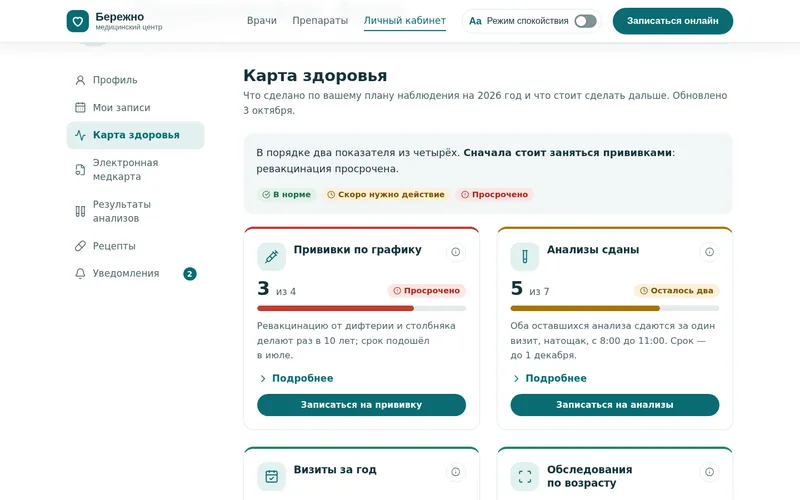The width and height of the screenshot is (800, 500).
Task: Click the syringe icon on Прививки card
Action: [271, 256]
